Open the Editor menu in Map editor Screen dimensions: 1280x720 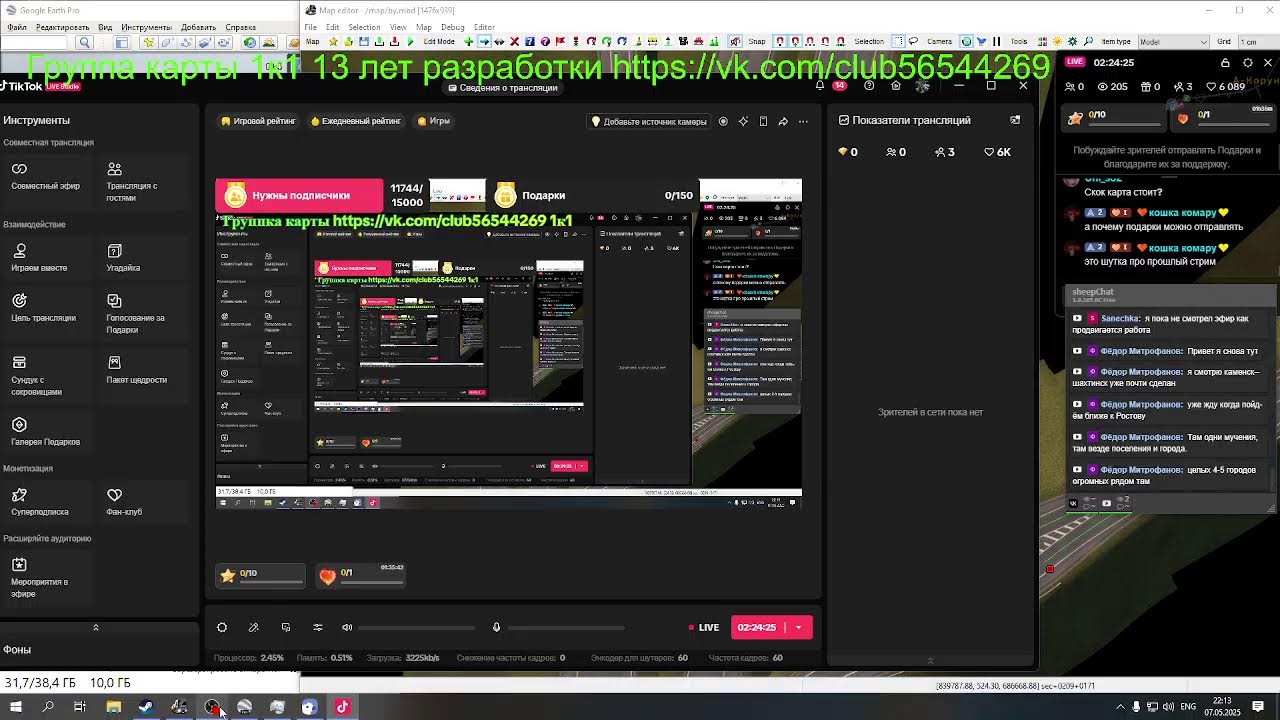(484, 27)
